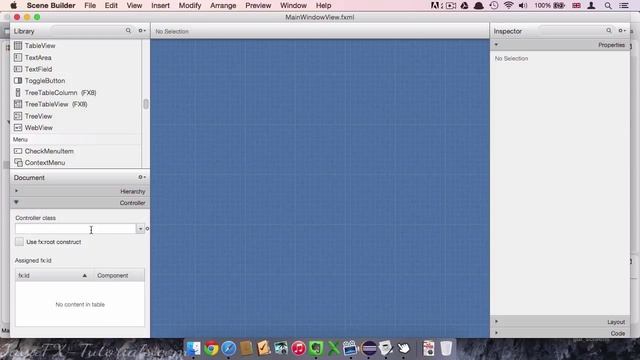Select the WebView icon
Image resolution: width=640 pixels, height=360 pixels.
18,128
